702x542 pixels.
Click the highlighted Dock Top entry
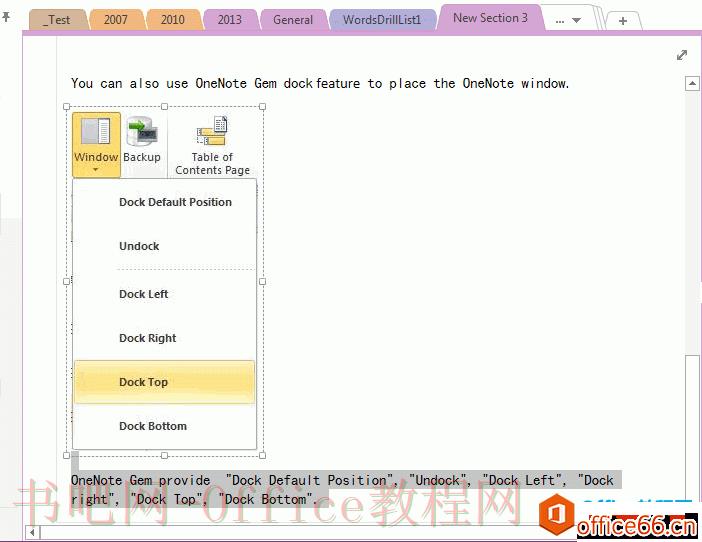(164, 382)
